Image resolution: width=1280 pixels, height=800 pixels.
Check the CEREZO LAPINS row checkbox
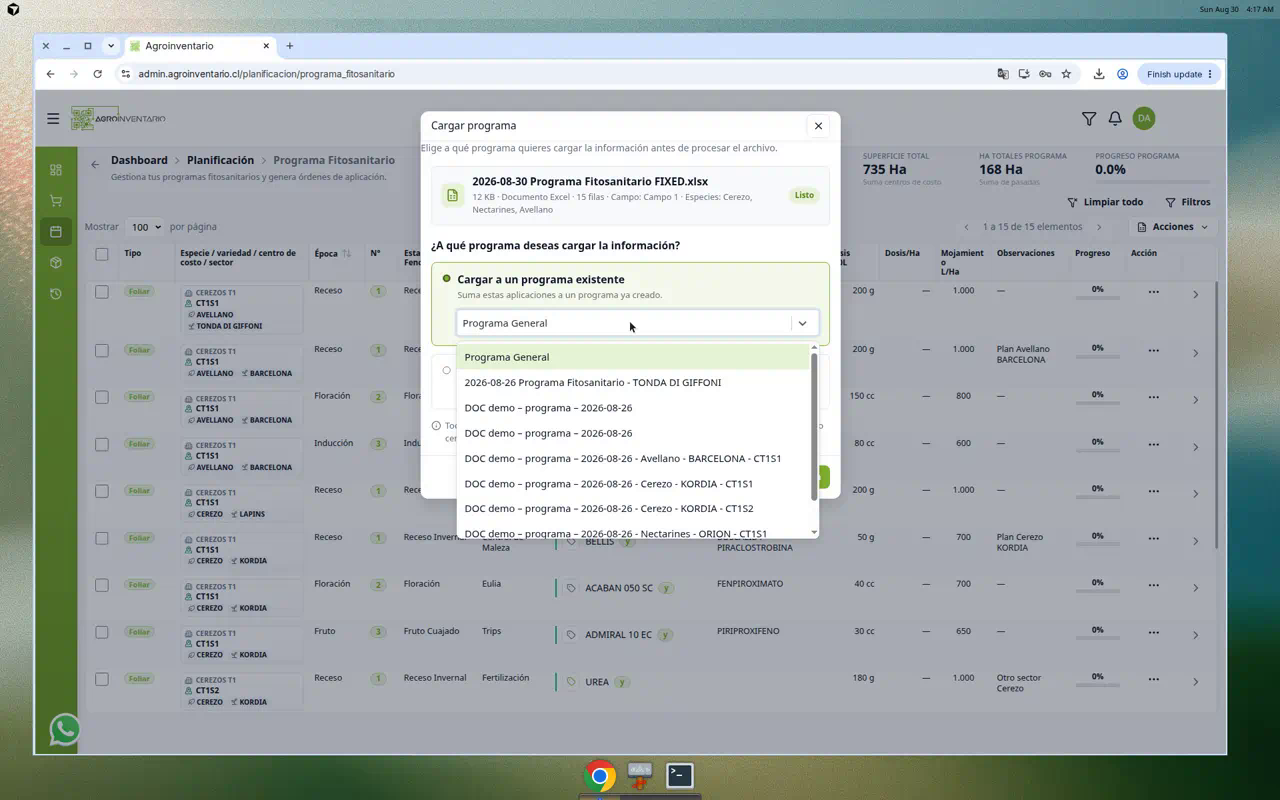click(x=102, y=491)
